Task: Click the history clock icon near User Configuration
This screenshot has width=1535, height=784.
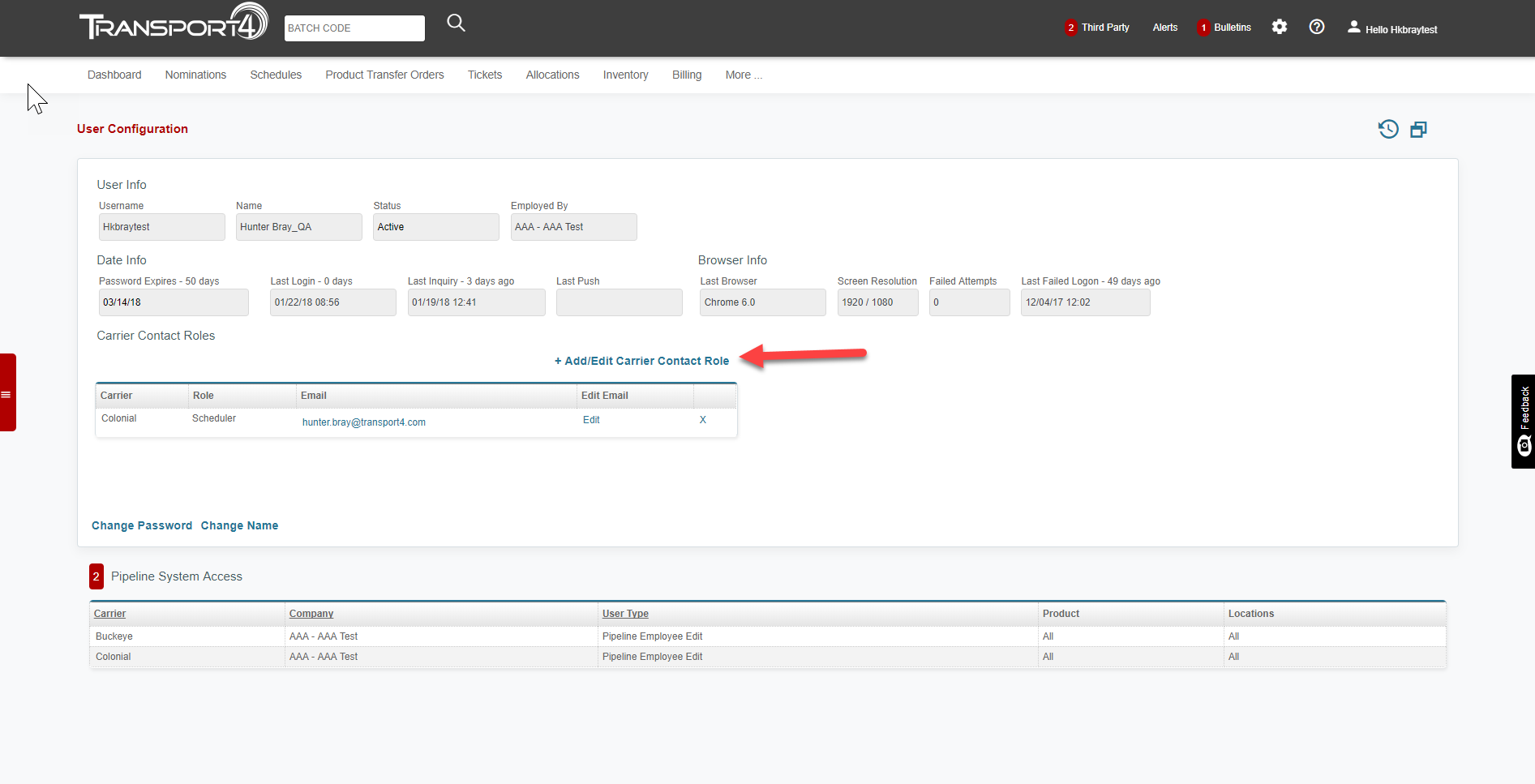Action: tap(1388, 129)
